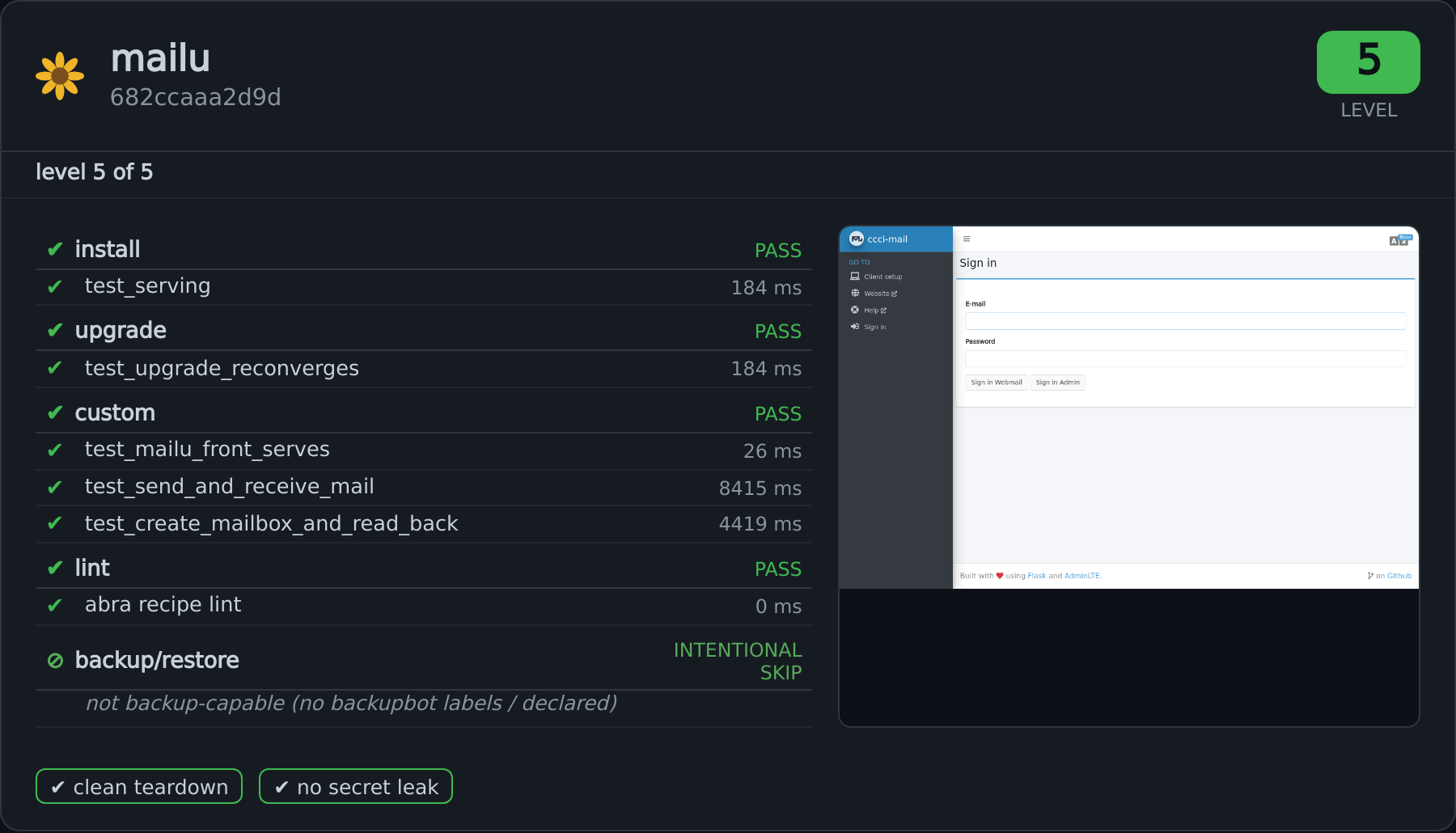Click the checkmark icon next to lint
The height and width of the screenshot is (833, 1456).
point(55,568)
